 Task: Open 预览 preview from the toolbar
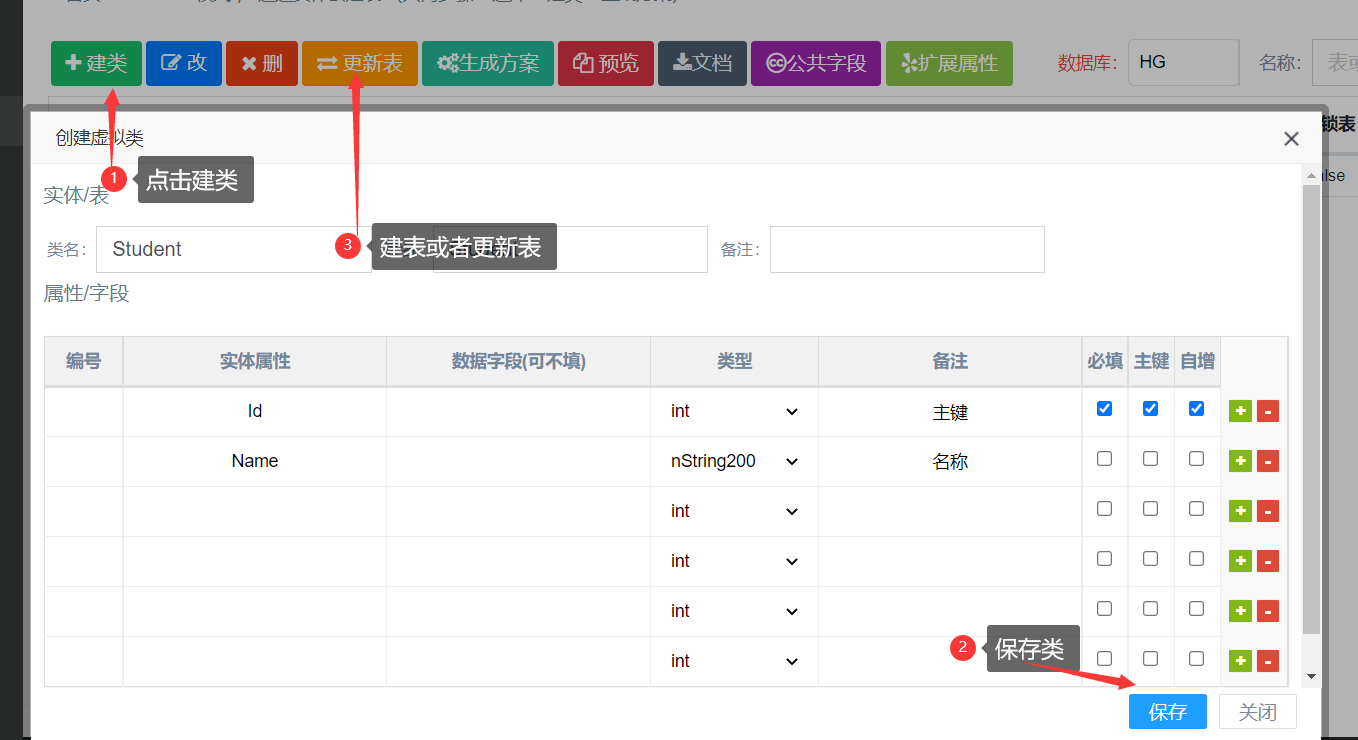tap(605, 63)
